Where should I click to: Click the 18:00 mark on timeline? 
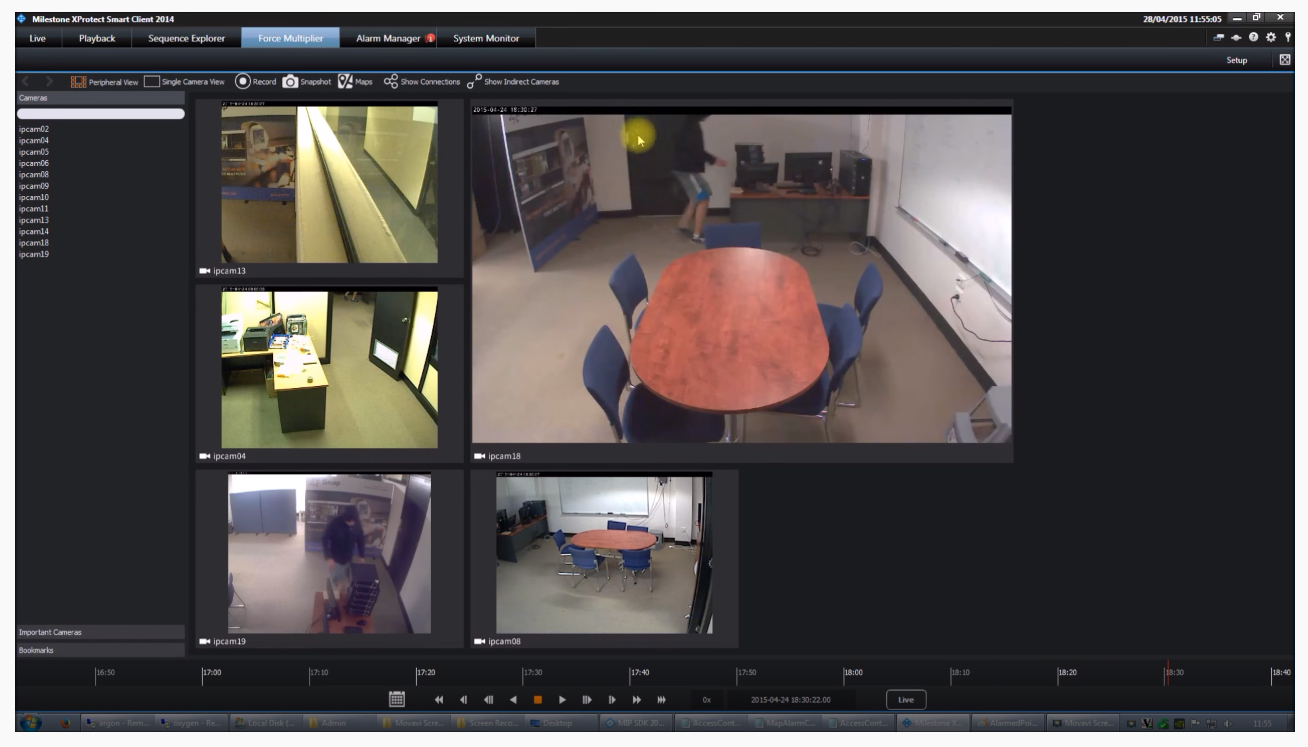pos(852,674)
